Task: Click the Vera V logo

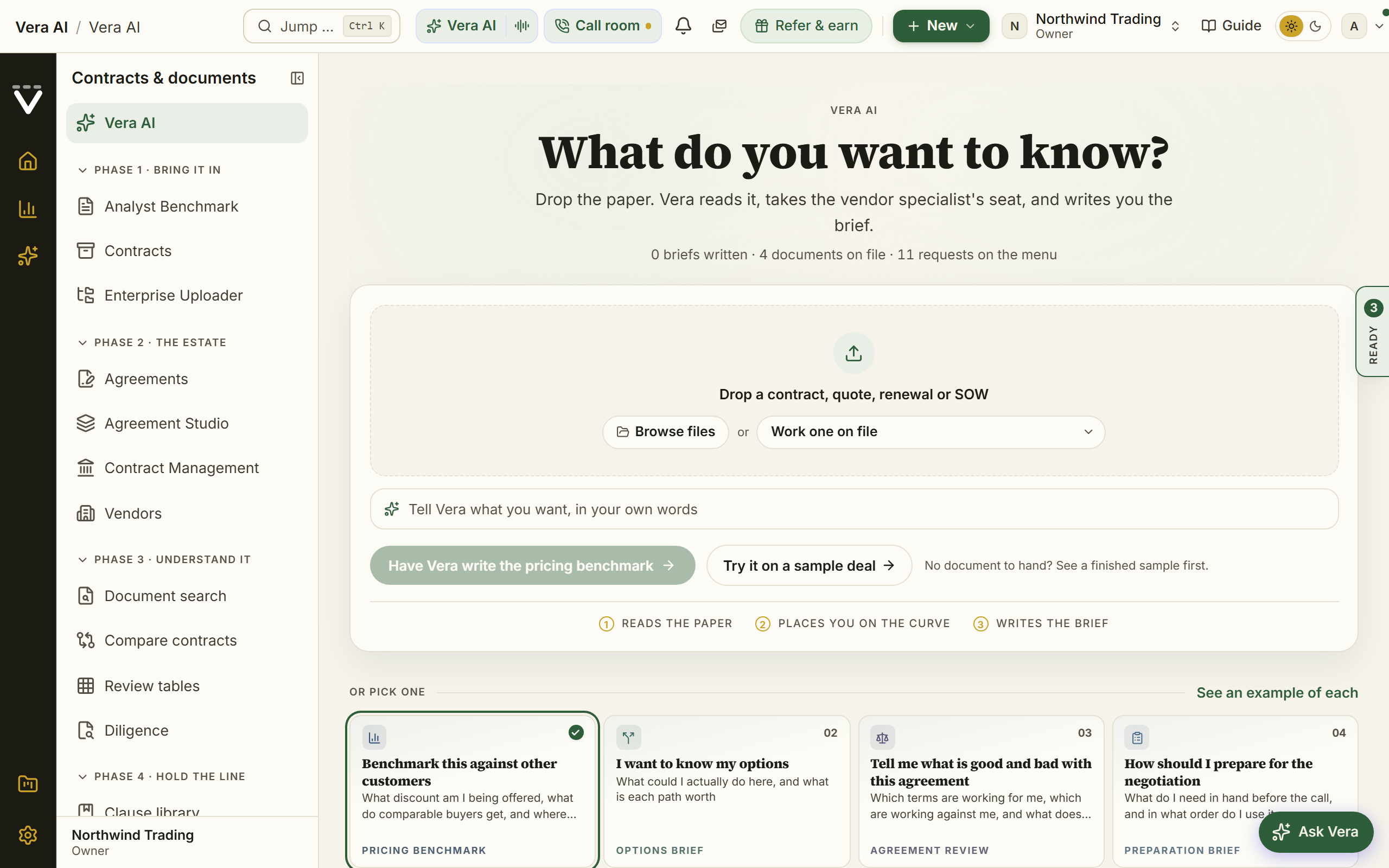Action: point(28,100)
